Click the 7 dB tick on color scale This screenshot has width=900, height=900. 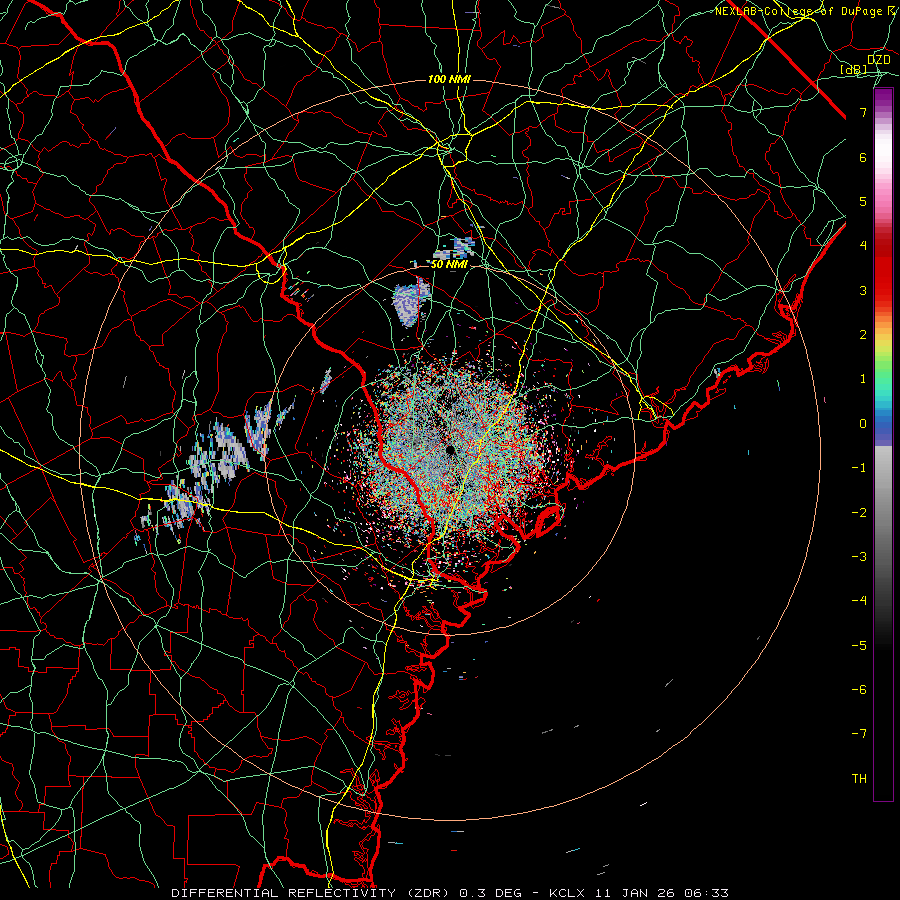[x=863, y=112]
